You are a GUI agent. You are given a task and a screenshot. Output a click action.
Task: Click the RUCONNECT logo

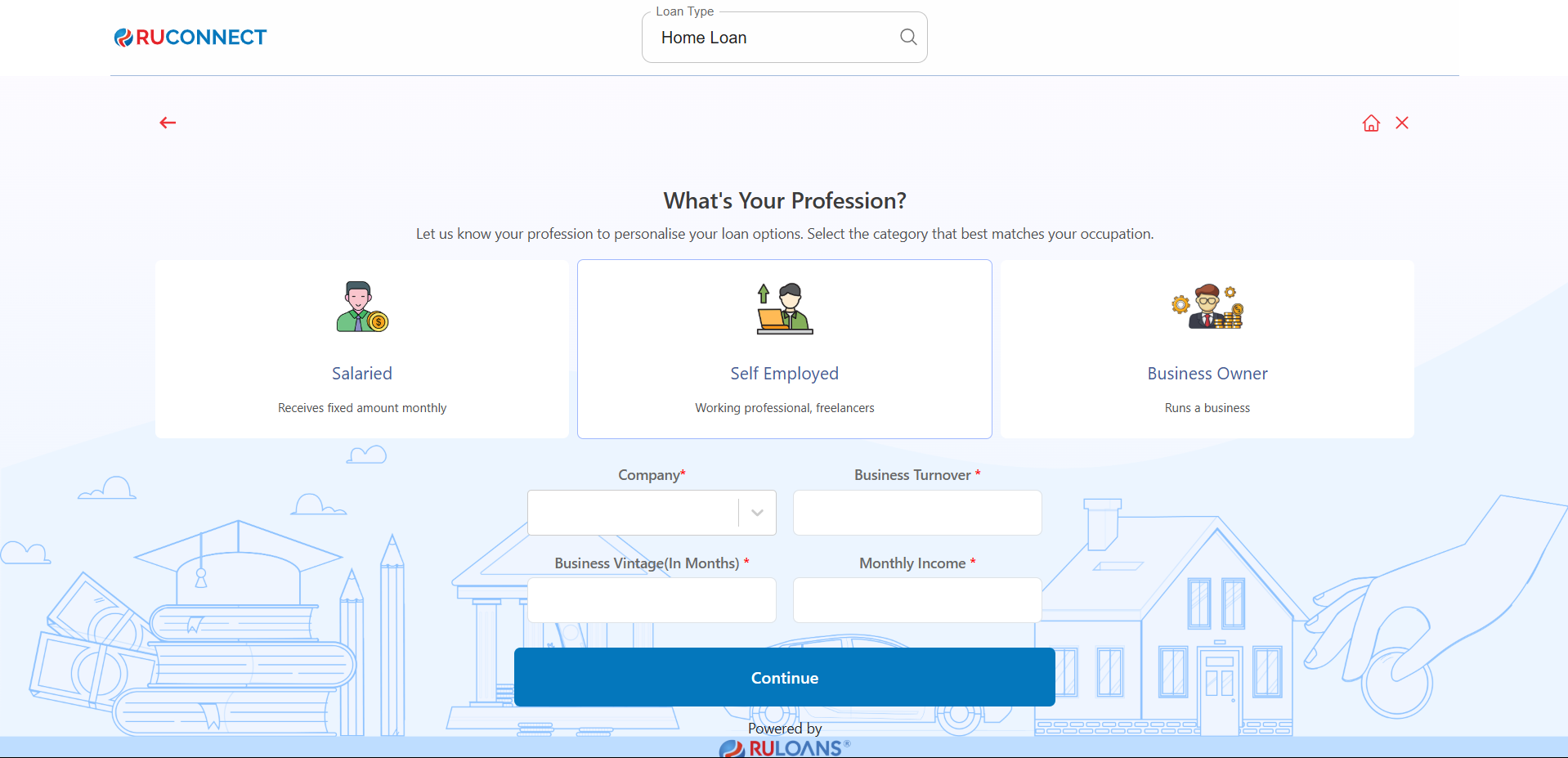pos(190,38)
